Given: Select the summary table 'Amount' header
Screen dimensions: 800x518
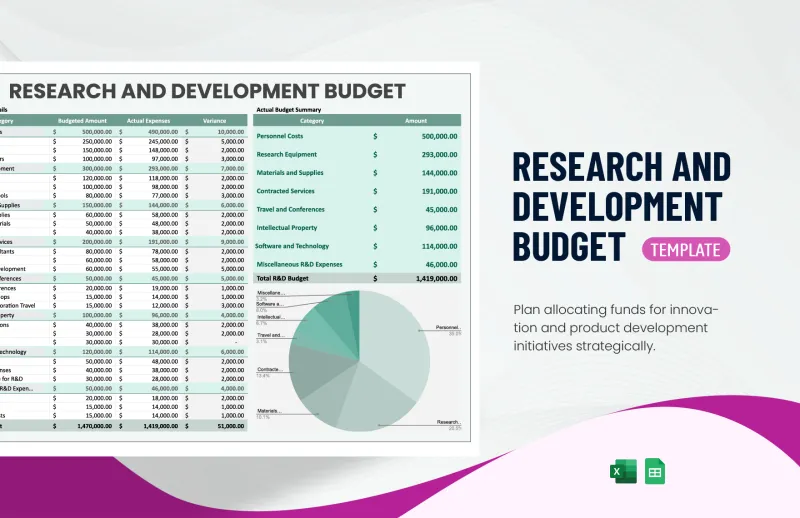Looking at the screenshot, I should (416, 121).
